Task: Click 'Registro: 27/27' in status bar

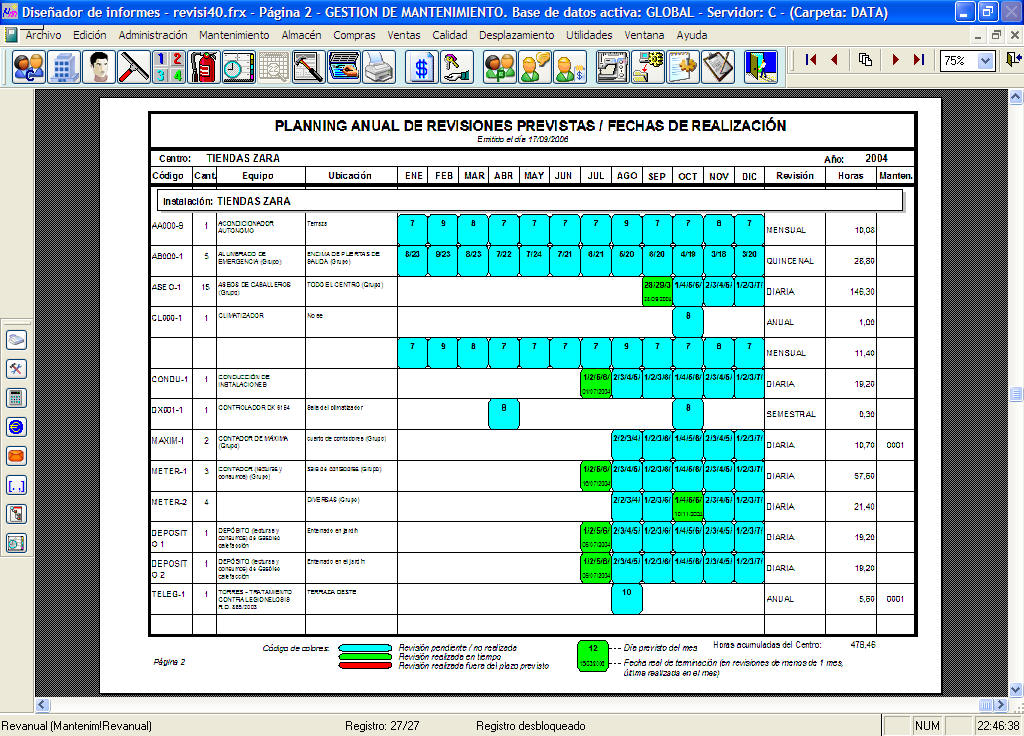Action: pos(382,726)
